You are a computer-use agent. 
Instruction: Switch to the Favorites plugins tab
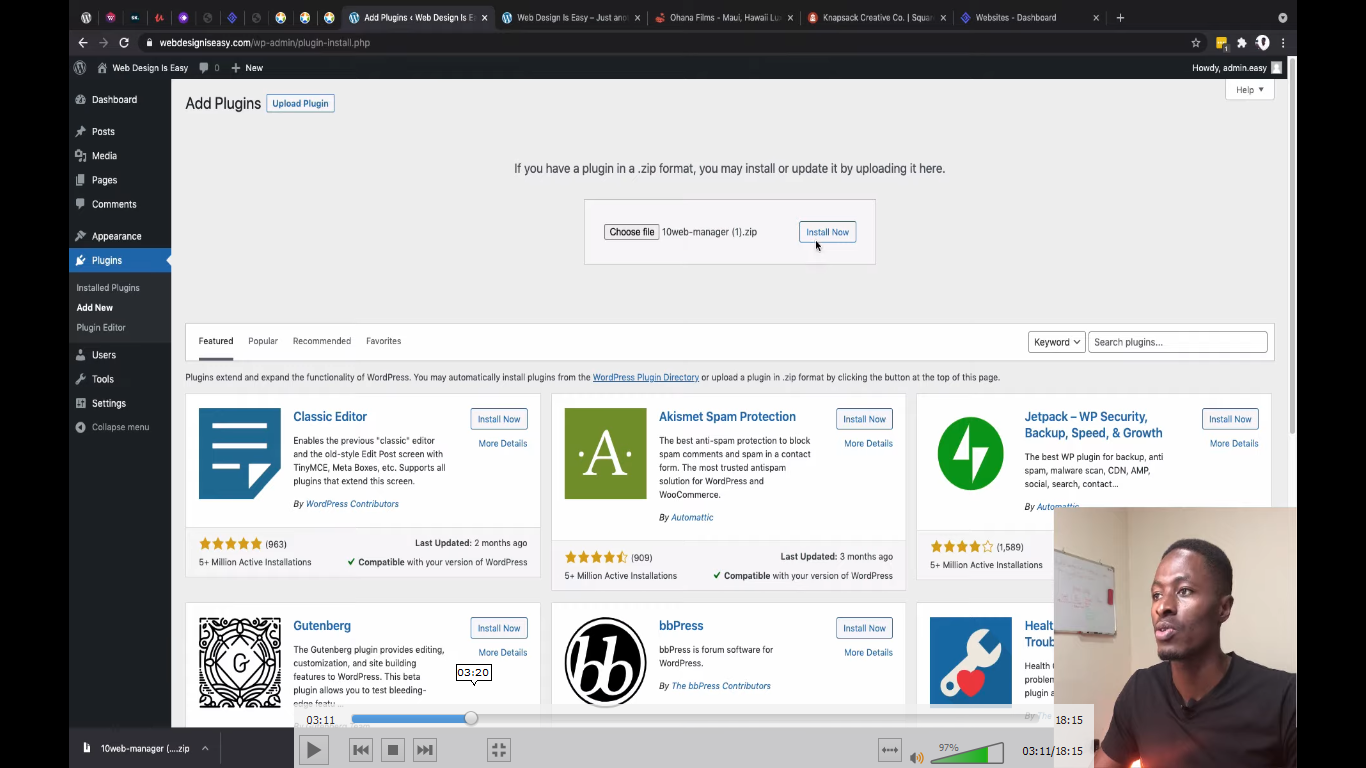pyautogui.click(x=383, y=341)
